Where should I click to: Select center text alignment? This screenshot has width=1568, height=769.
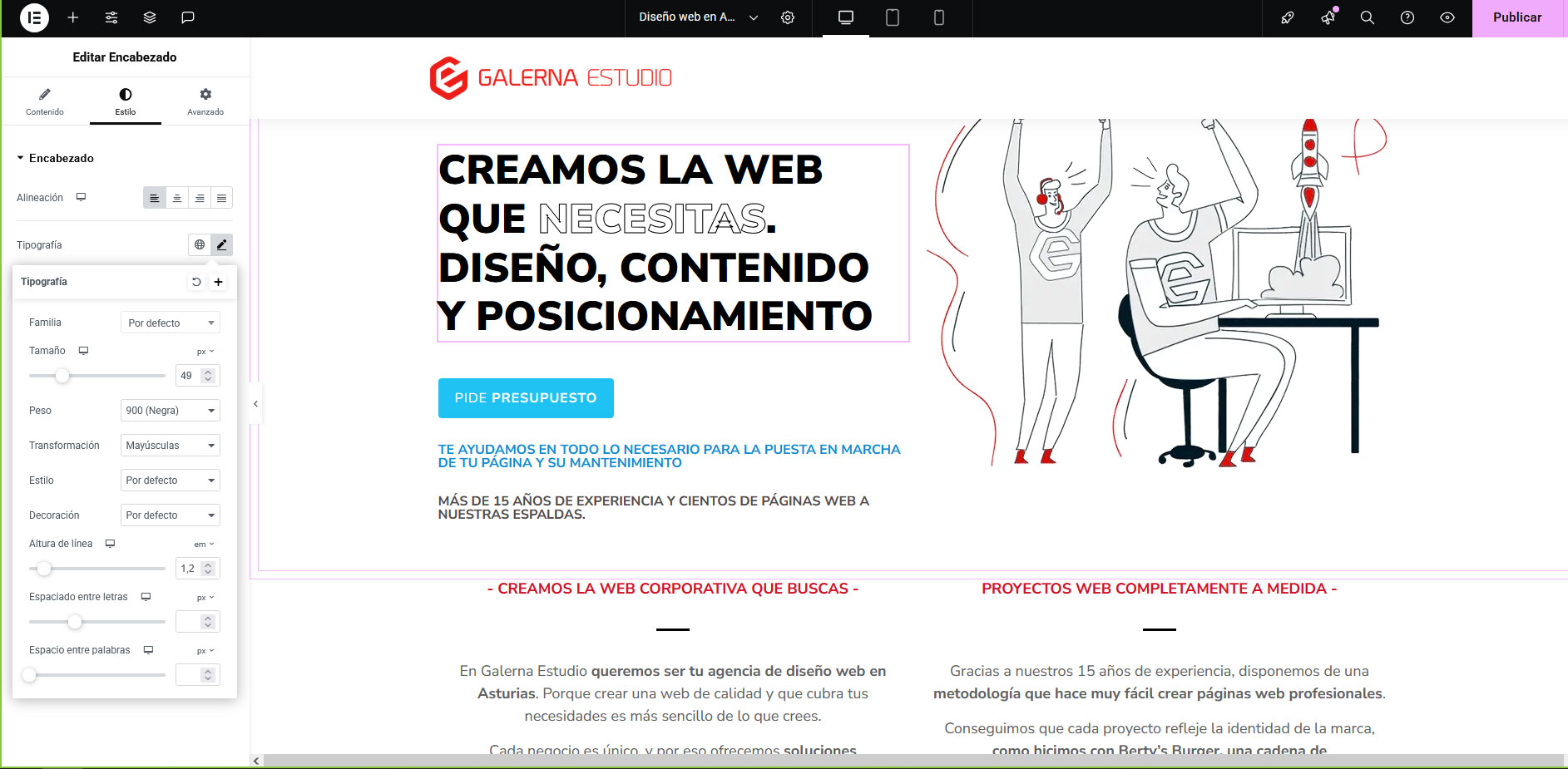pyautogui.click(x=177, y=198)
